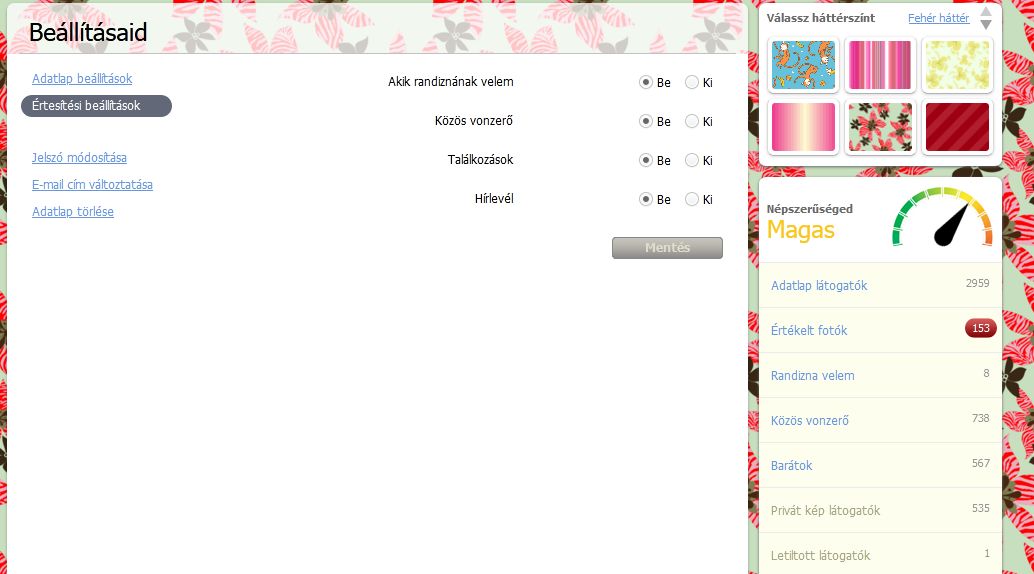Click the 535 count value
1034x574 pixels.
981,508
